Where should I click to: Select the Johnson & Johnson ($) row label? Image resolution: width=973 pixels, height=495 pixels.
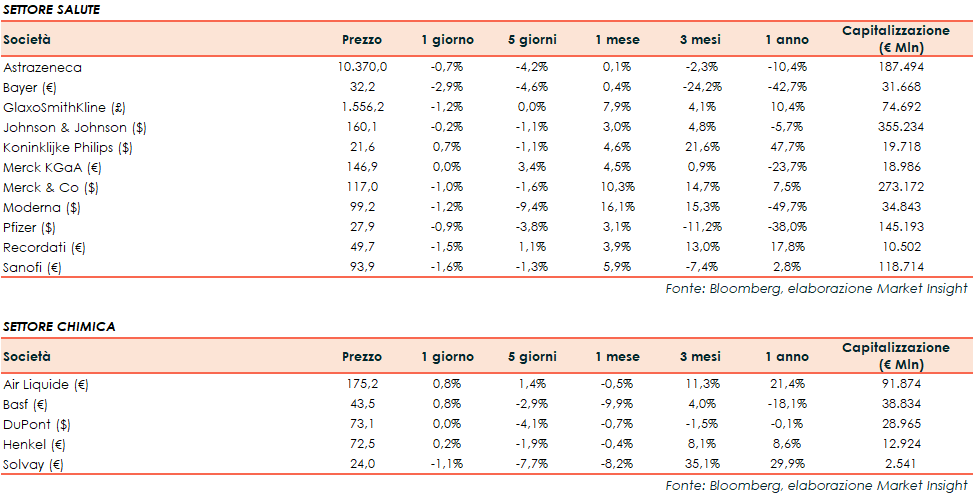coord(65,127)
